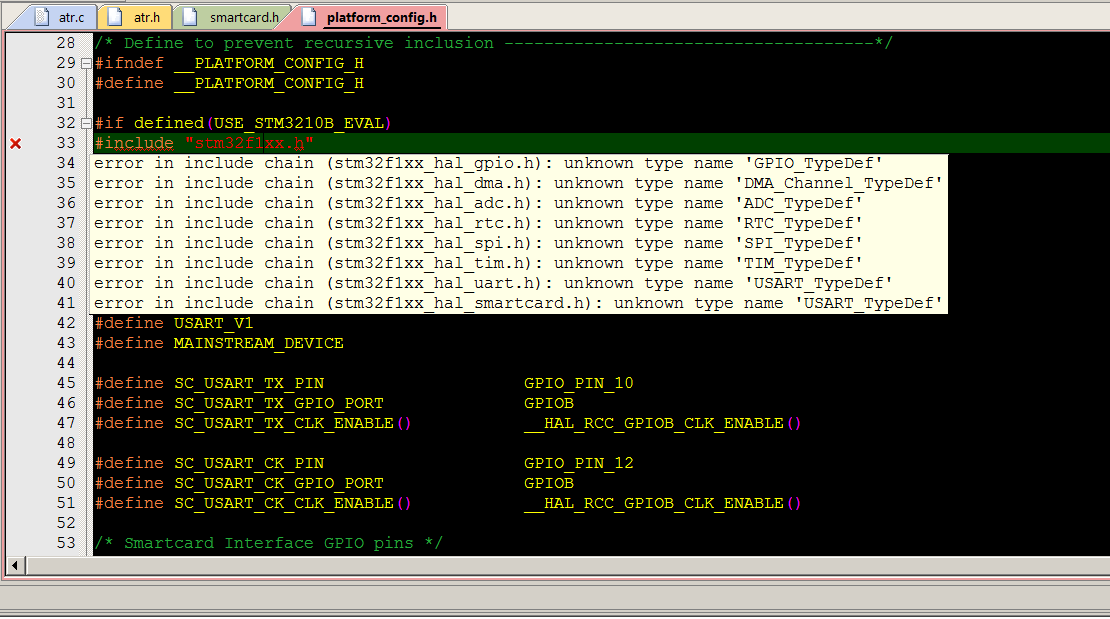Click SC_USART_CK_GPIO_PORT macro name
1110x619 pixels.
279,483
